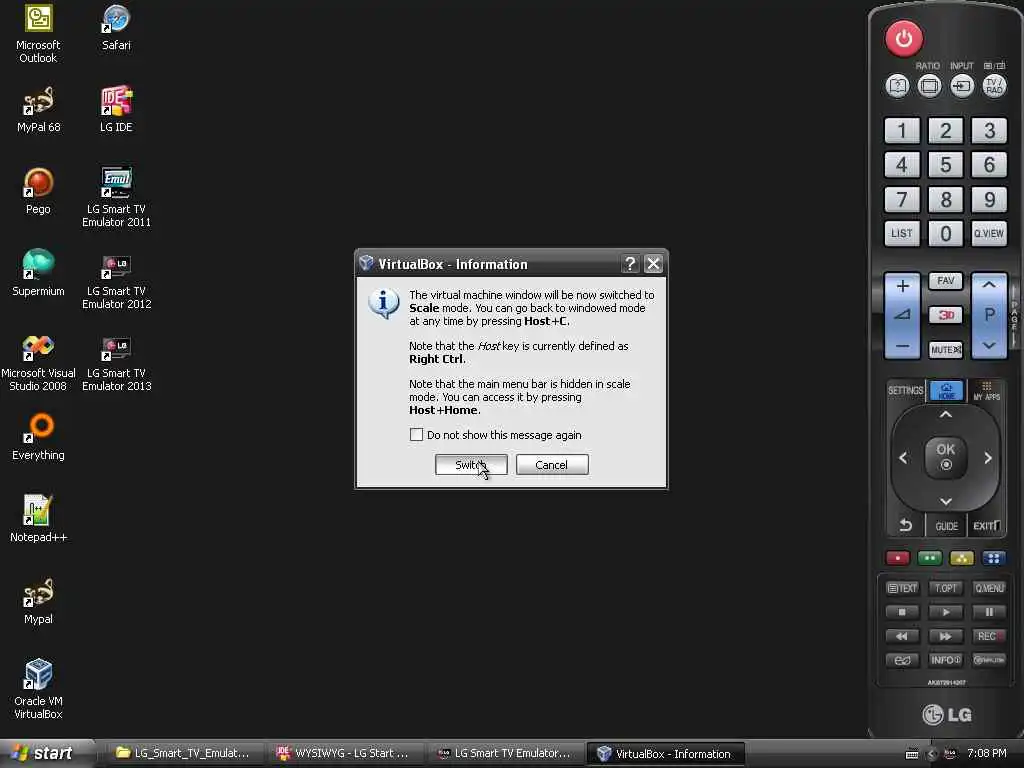Increase volume with the plus button

[x=903, y=286]
